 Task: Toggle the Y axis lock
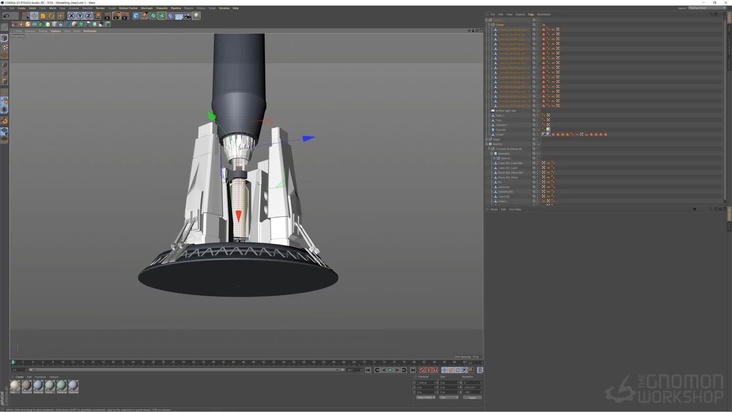point(80,16)
